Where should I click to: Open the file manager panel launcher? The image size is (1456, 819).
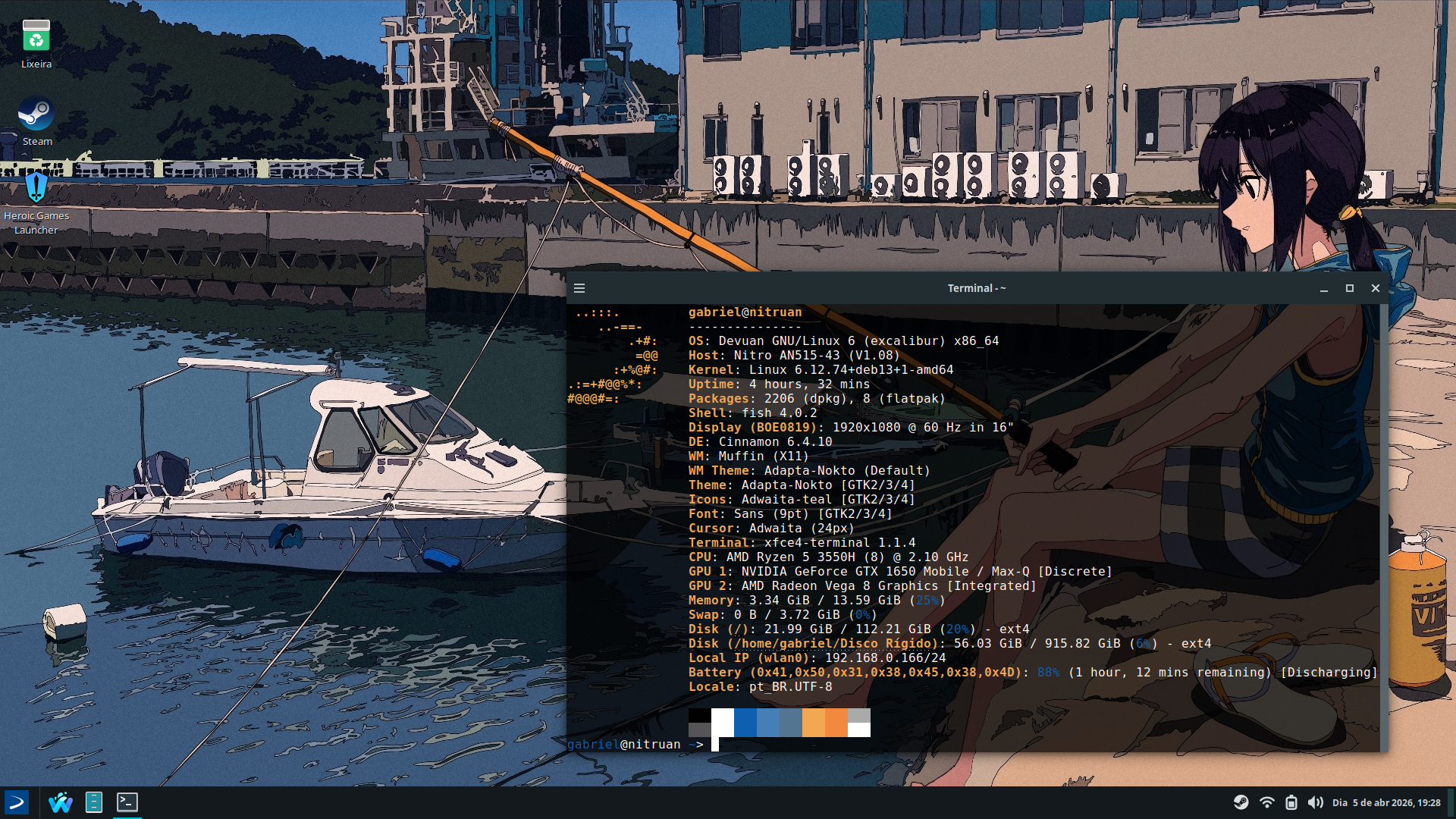click(94, 802)
